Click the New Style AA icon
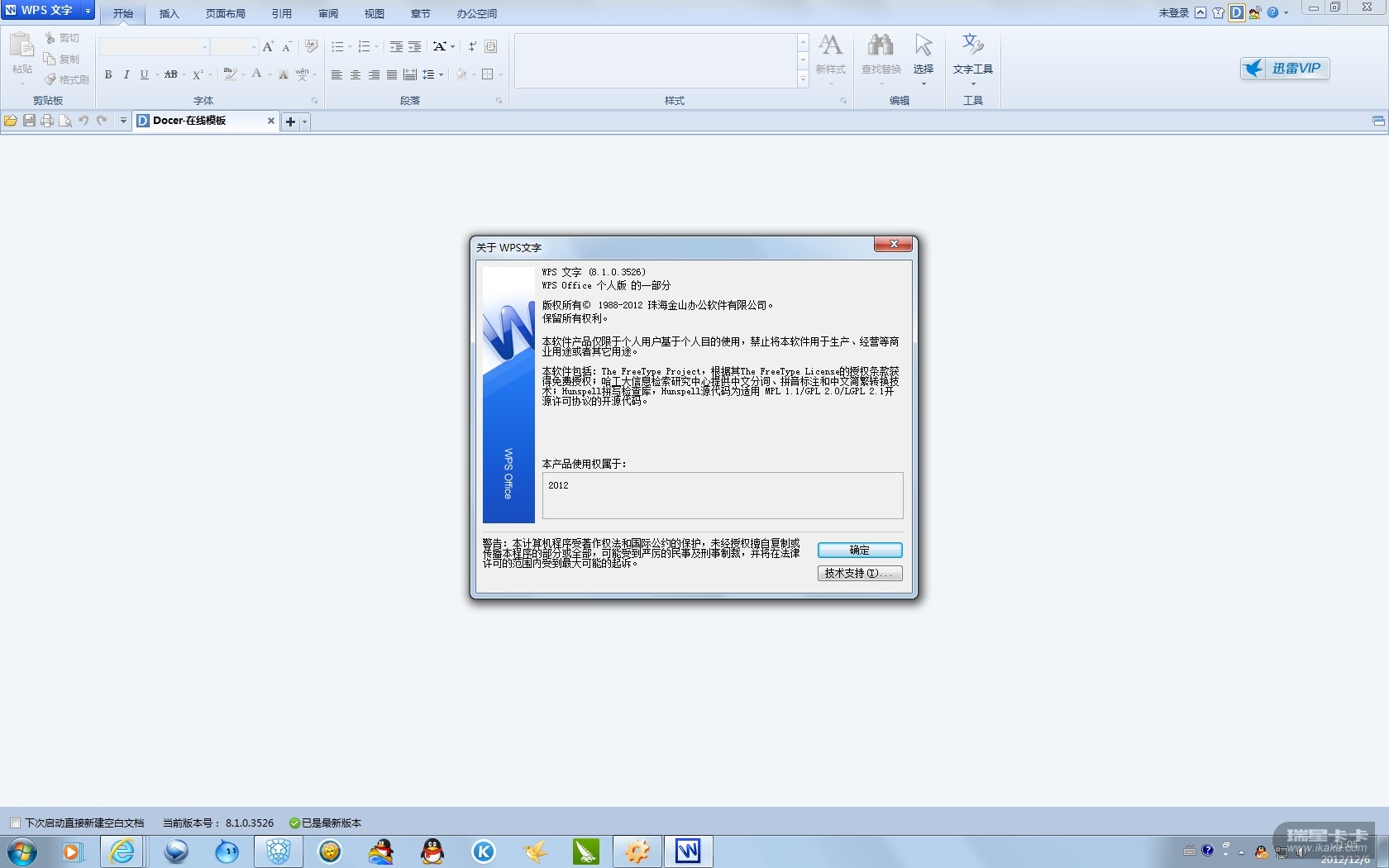This screenshot has height=868, width=1389. tap(831, 45)
